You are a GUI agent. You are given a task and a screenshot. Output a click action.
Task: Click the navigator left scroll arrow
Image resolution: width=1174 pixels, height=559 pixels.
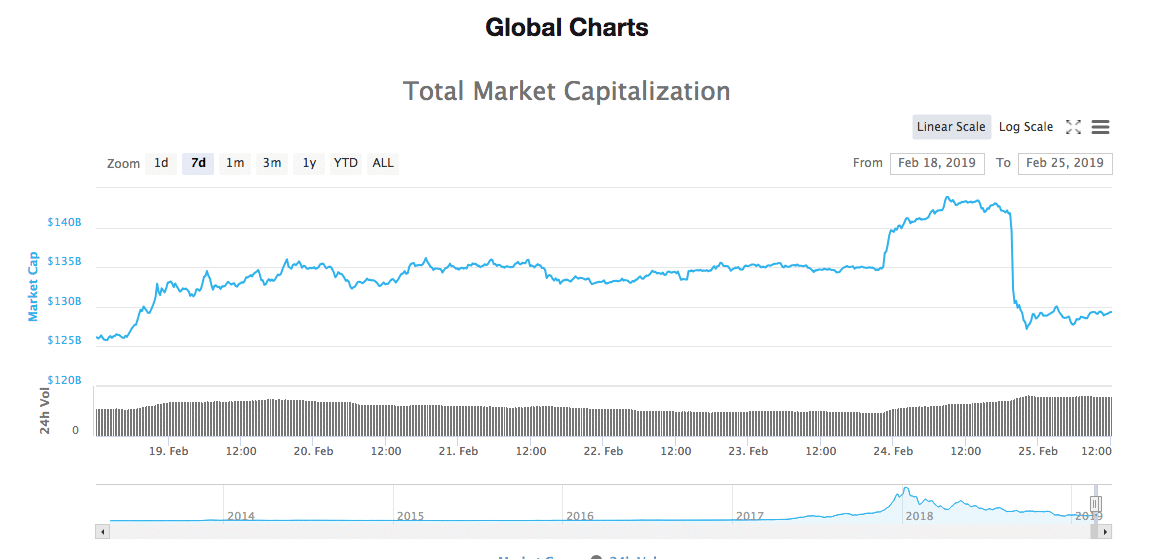[102, 532]
